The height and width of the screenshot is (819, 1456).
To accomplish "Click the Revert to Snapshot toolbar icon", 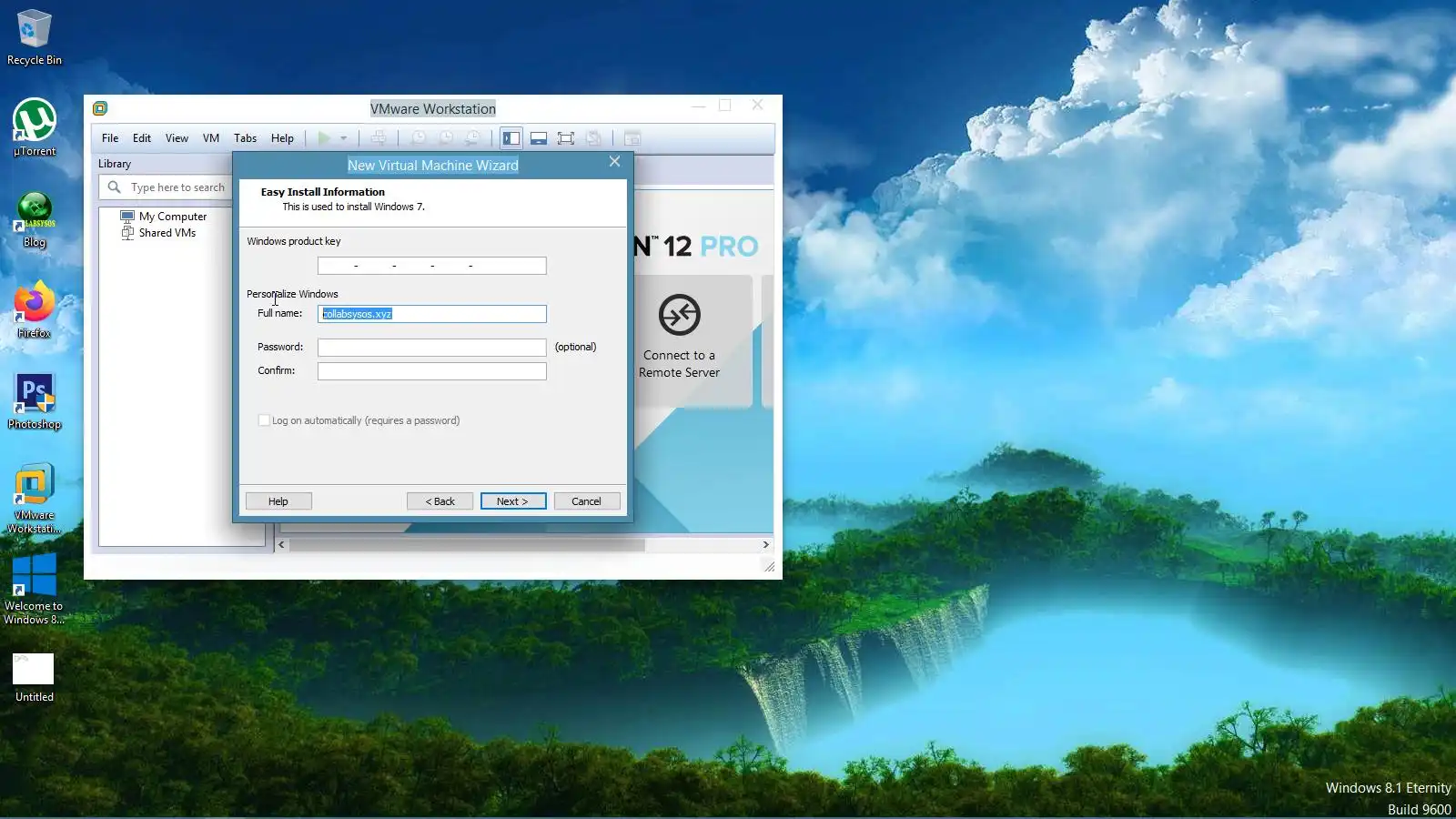I will pos(445,138).
